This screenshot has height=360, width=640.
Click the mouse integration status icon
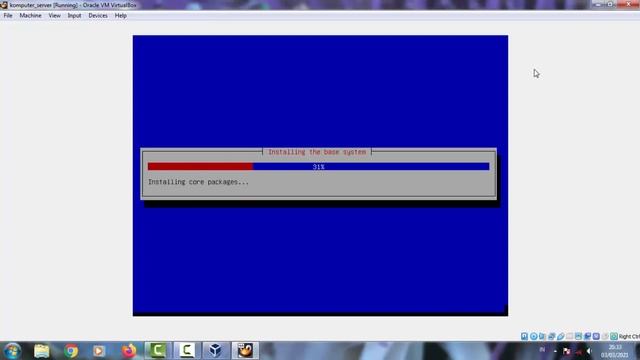(605, 336)
